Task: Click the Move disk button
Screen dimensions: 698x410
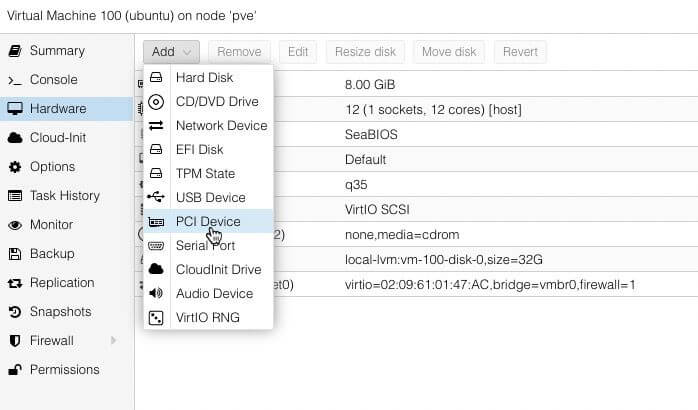Action: point(449,52)
